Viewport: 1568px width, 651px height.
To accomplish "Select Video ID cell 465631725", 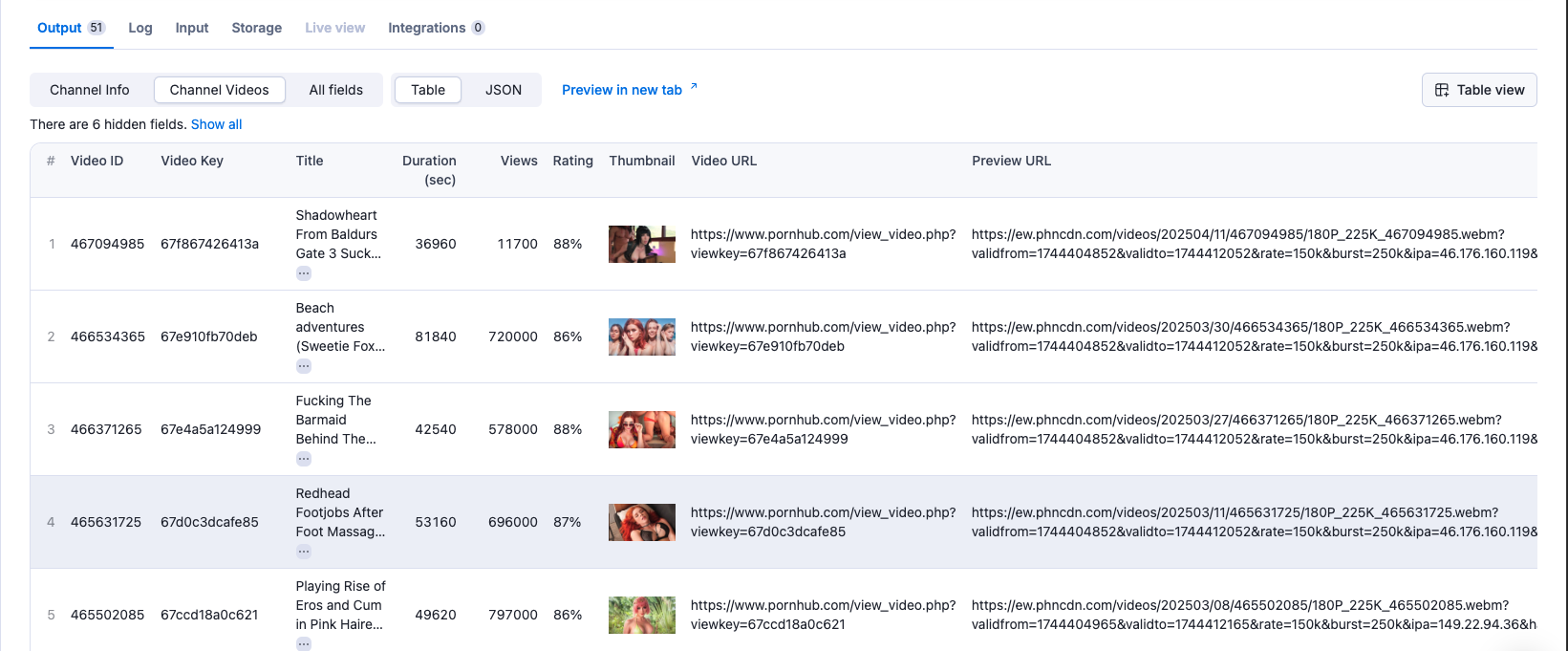I will (106, 522).
